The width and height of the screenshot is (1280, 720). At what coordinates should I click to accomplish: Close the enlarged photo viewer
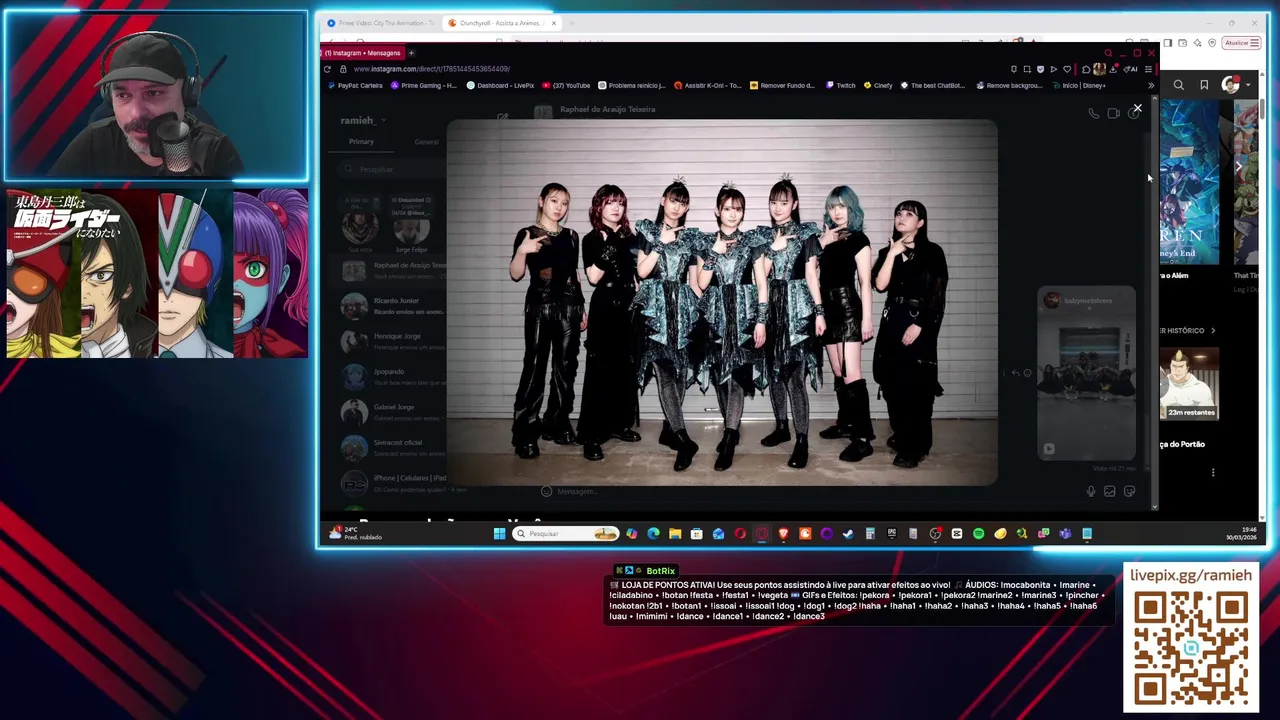pyautogui.click(x=1137, y=108)
